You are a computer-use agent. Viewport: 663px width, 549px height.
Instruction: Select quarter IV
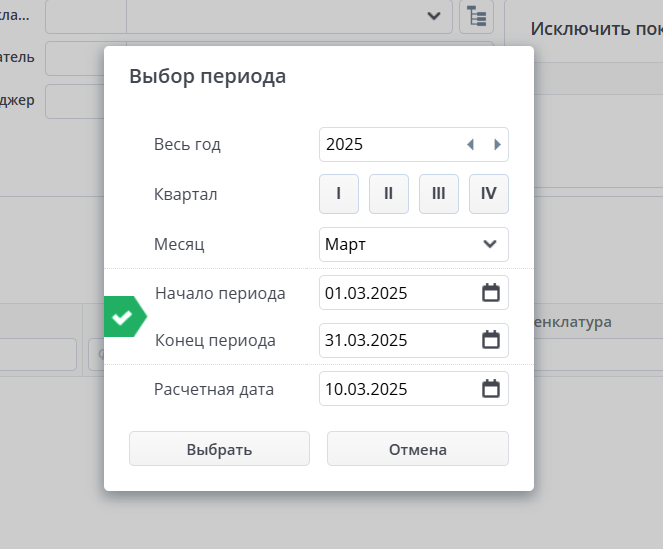pos(489,194)
